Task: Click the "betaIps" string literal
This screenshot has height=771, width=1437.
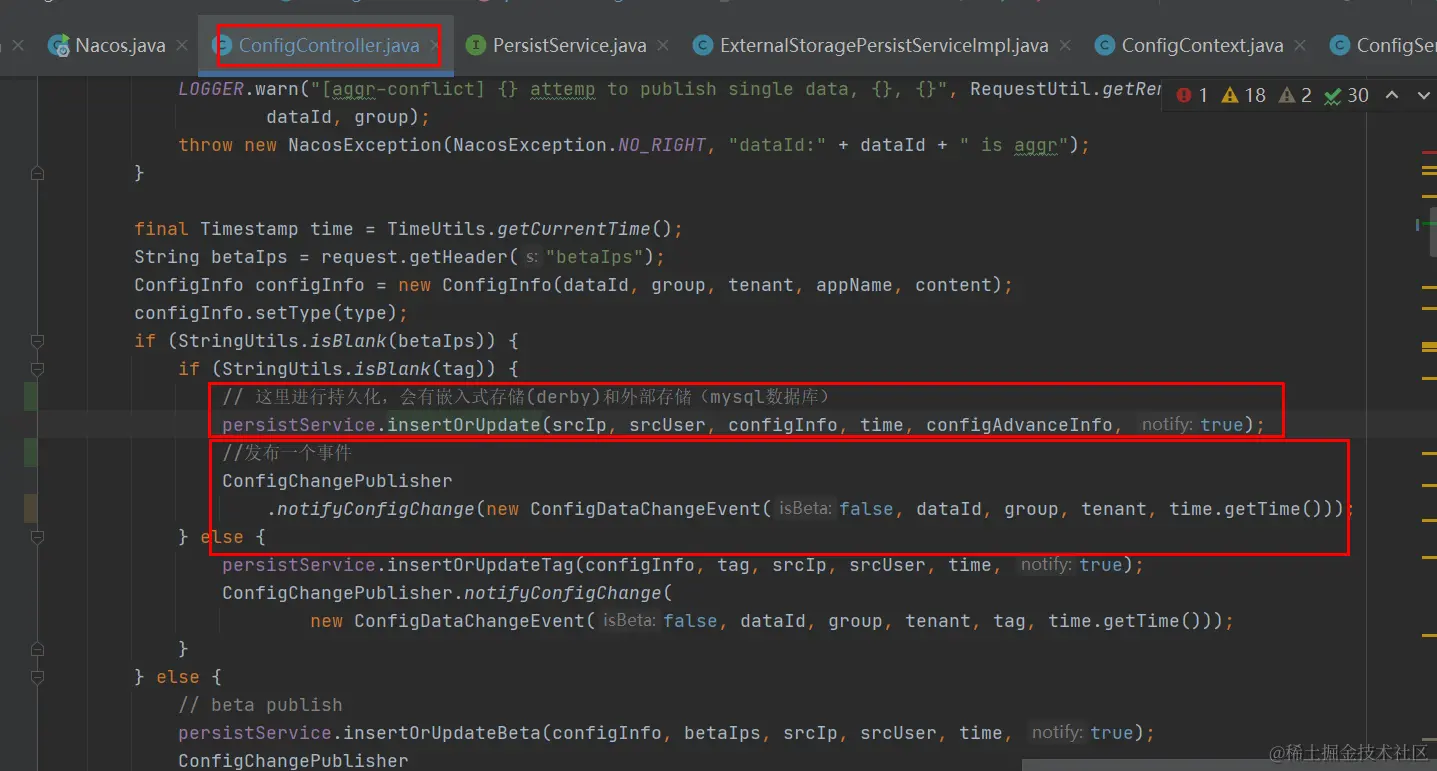Action: point(594,257)
